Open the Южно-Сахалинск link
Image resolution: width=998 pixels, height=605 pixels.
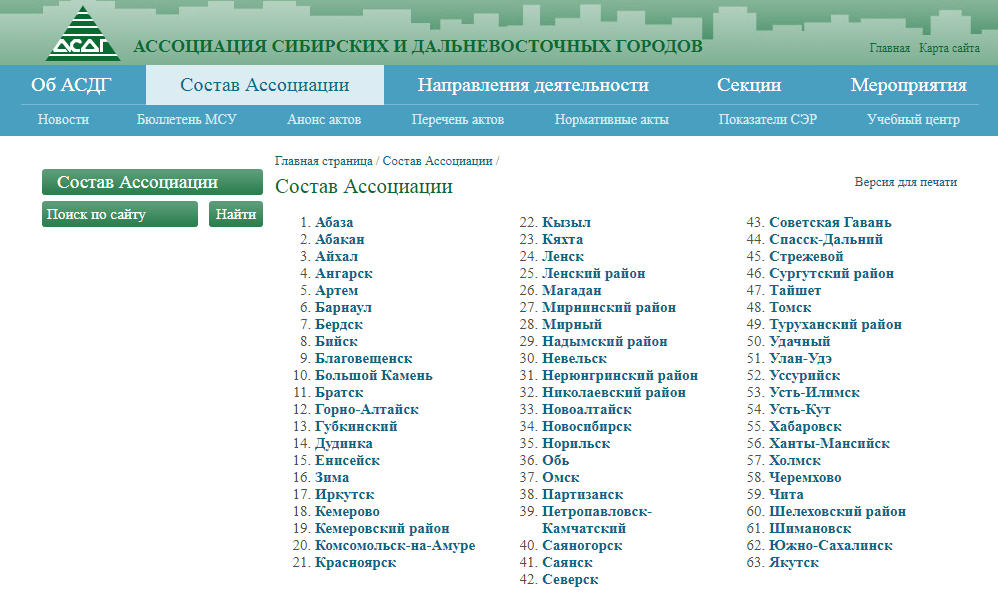pos(831,546)
